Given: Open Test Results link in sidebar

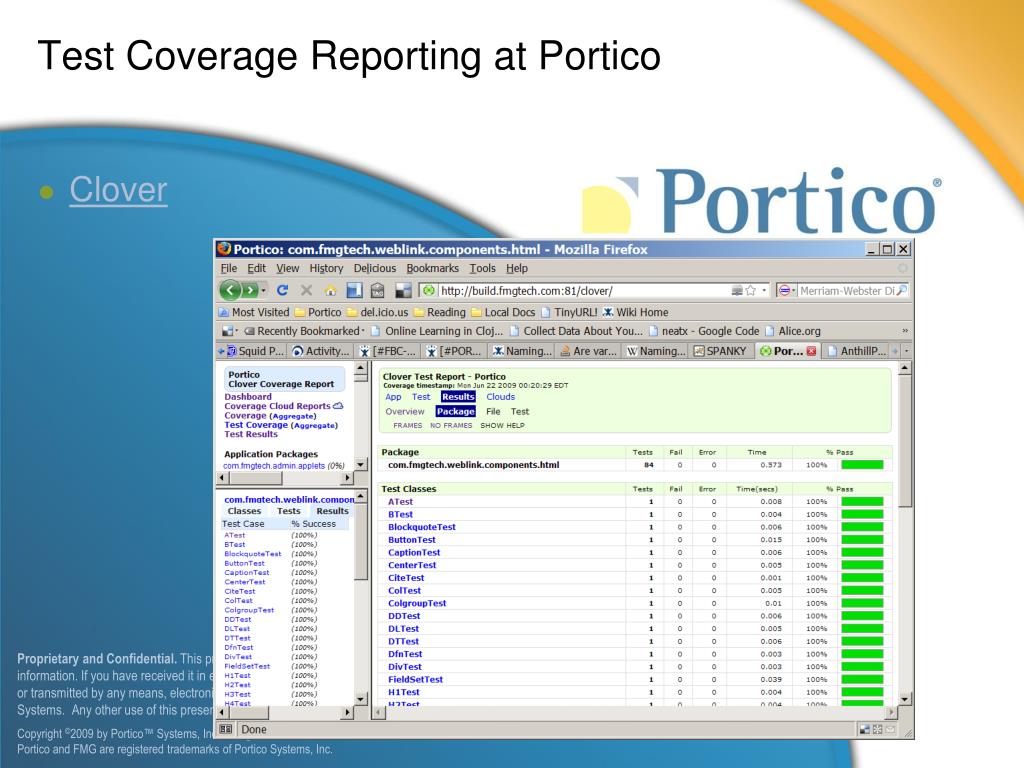Looking at the screenshot, I should pyautogui.click(x=251, y=434).
